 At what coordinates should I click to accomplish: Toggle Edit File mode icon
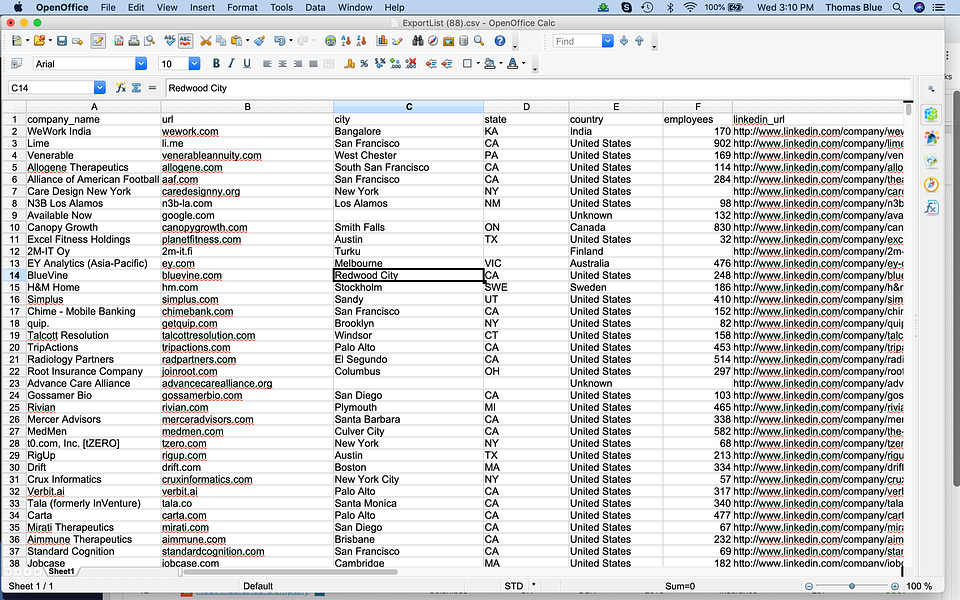tap(98, 41)
